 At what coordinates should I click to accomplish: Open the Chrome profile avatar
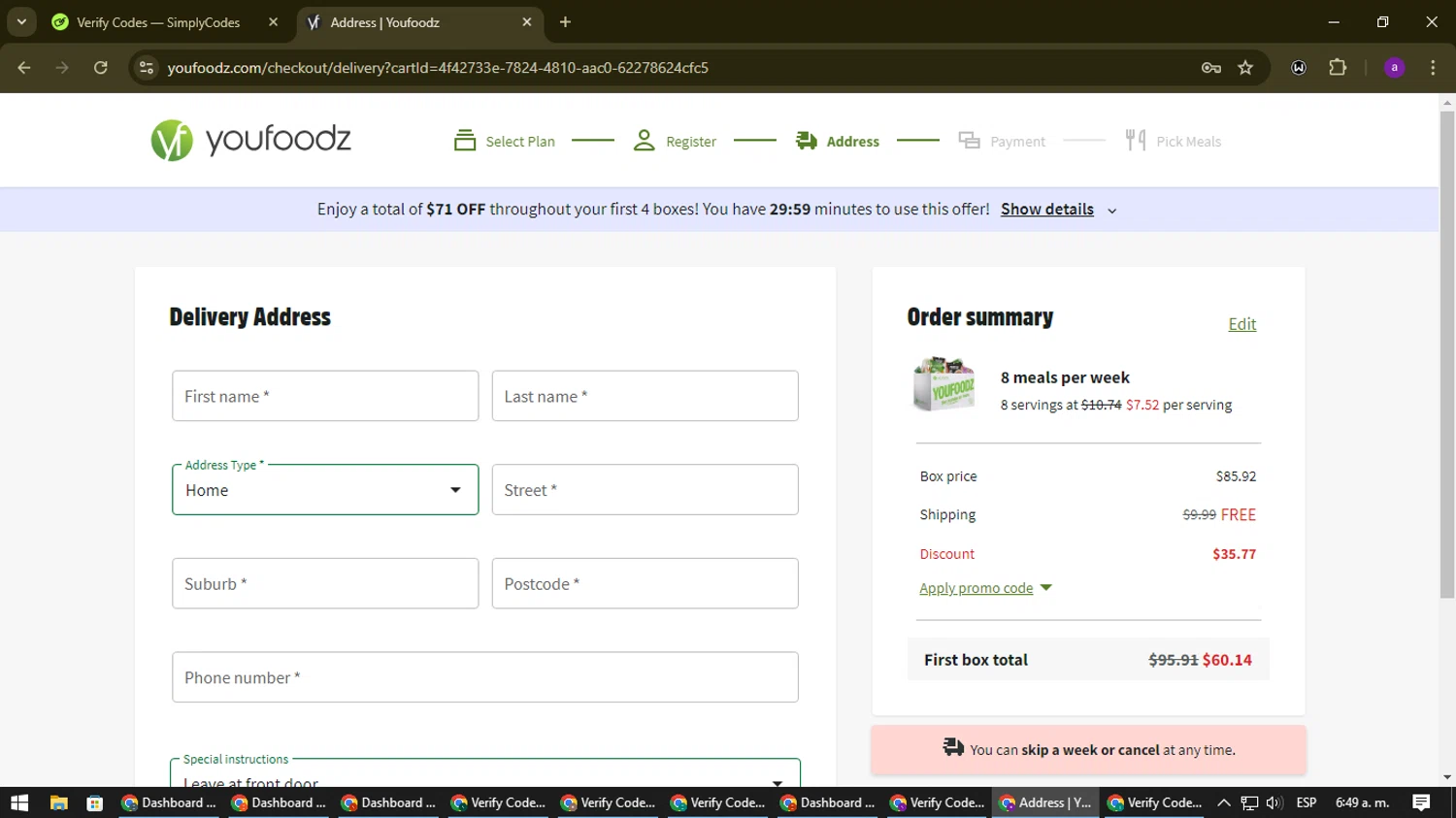pos(1395,68)
